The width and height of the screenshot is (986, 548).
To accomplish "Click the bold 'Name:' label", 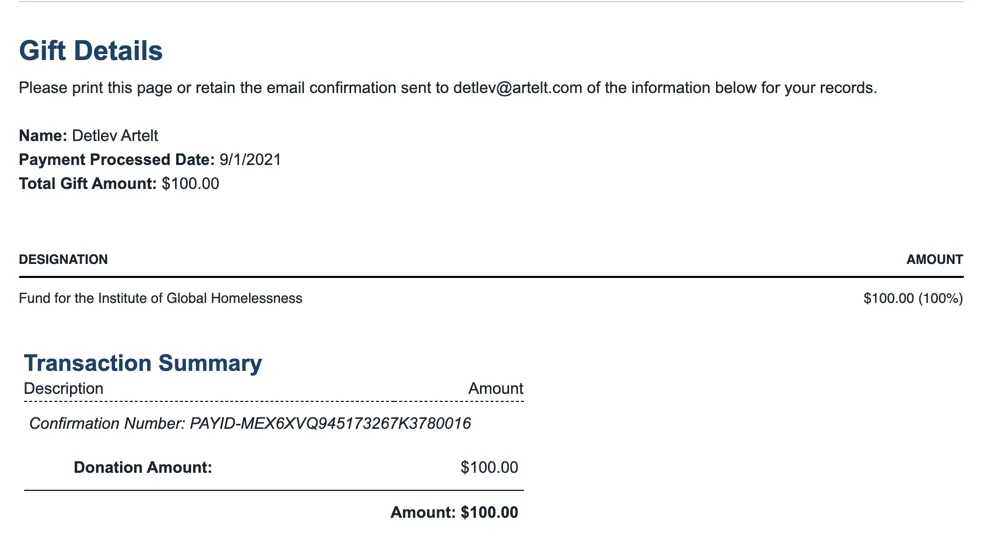I will (43, 136).
